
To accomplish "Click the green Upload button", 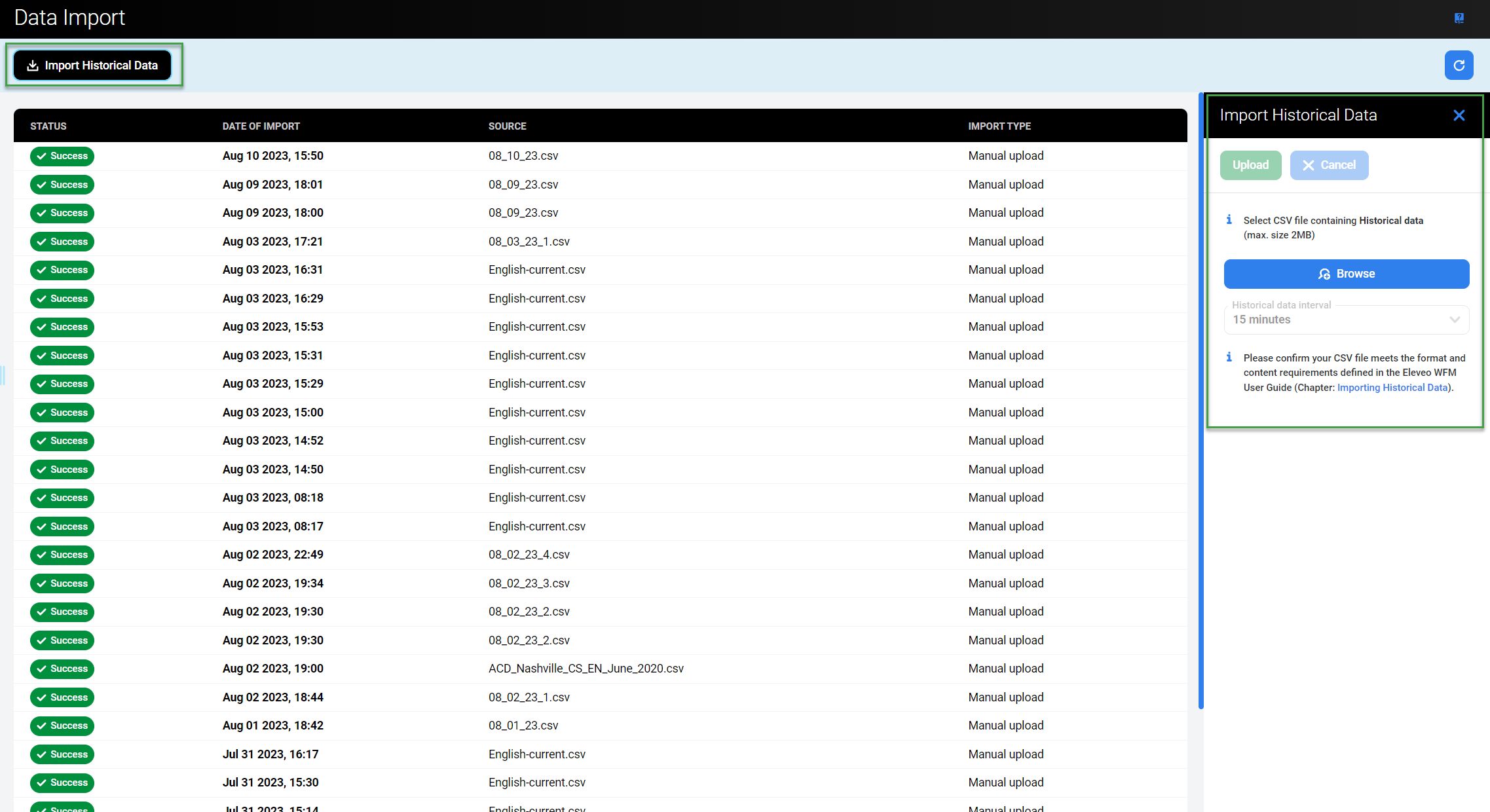I will (1250, 165).
